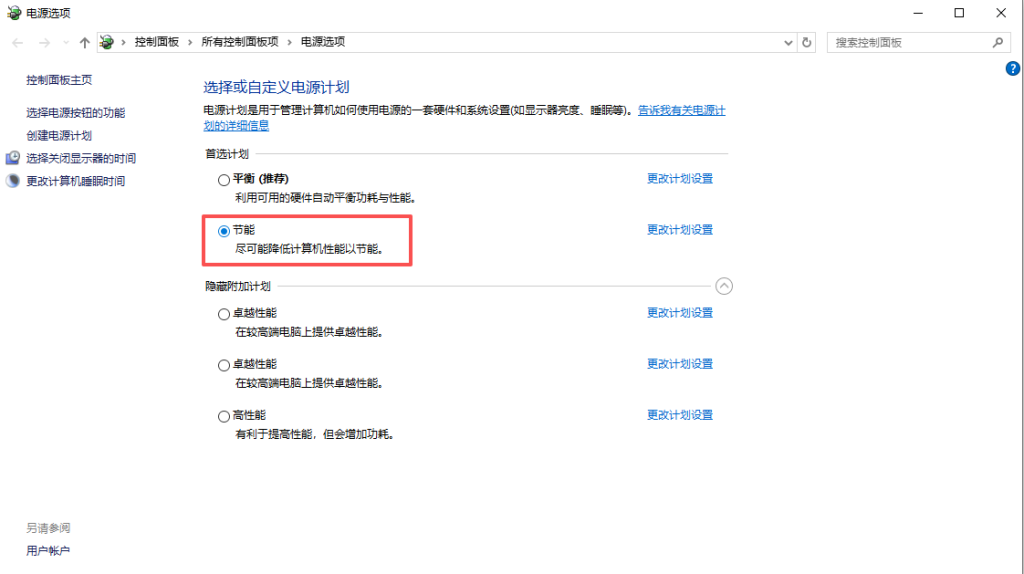Navigate to 所有控制面板项 in the breadcrumb
Image resolution: width=1024 pixels, height=574 pixels.
(x=240, y=42)
